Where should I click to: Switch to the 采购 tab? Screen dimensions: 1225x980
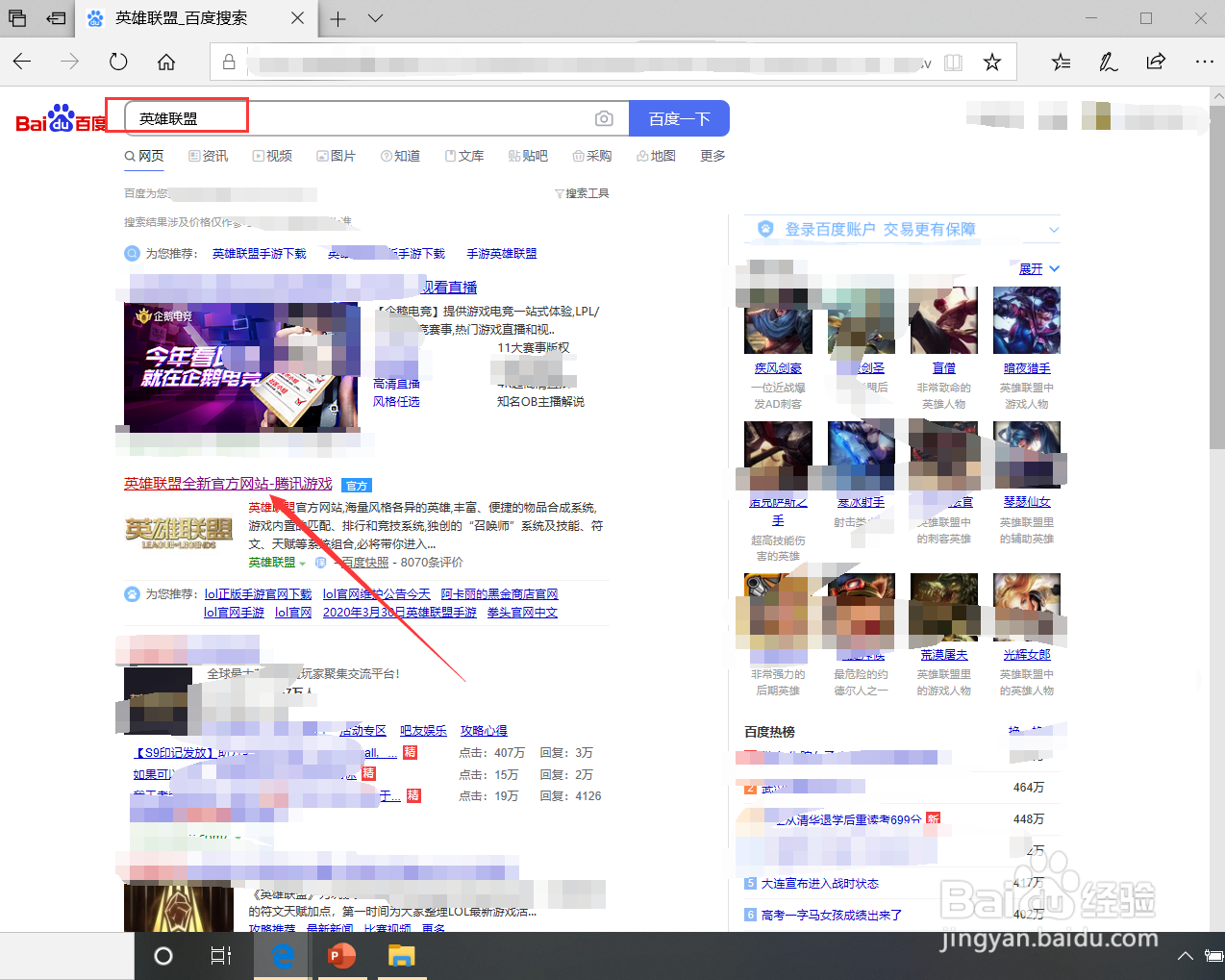pos(592,156)
